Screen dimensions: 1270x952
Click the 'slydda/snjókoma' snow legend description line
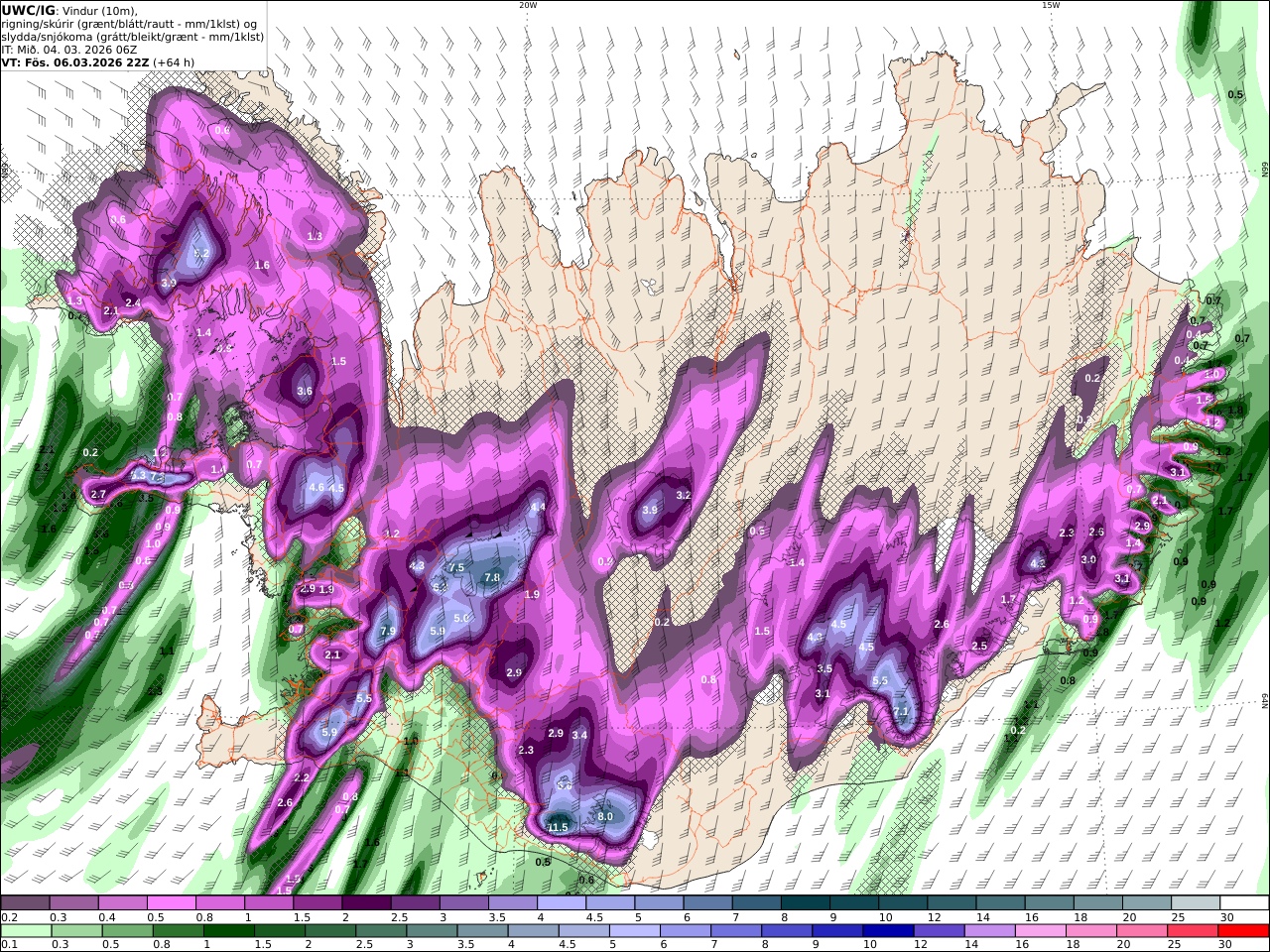[x=133, y=37]
